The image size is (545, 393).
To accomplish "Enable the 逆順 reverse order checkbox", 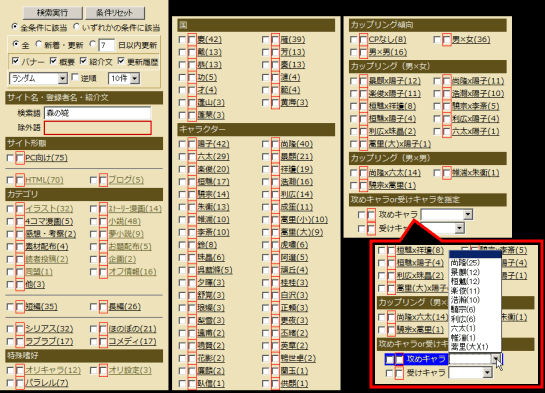I will click(75, 77).
